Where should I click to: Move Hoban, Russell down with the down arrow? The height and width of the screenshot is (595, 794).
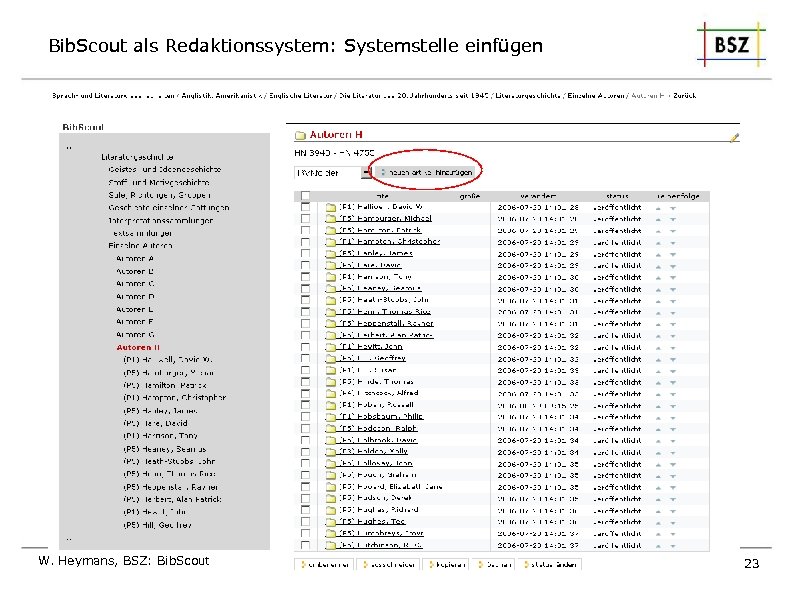(673, 406)
